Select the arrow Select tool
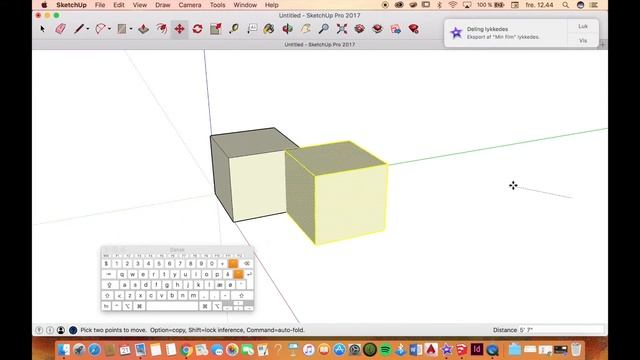 42,29
